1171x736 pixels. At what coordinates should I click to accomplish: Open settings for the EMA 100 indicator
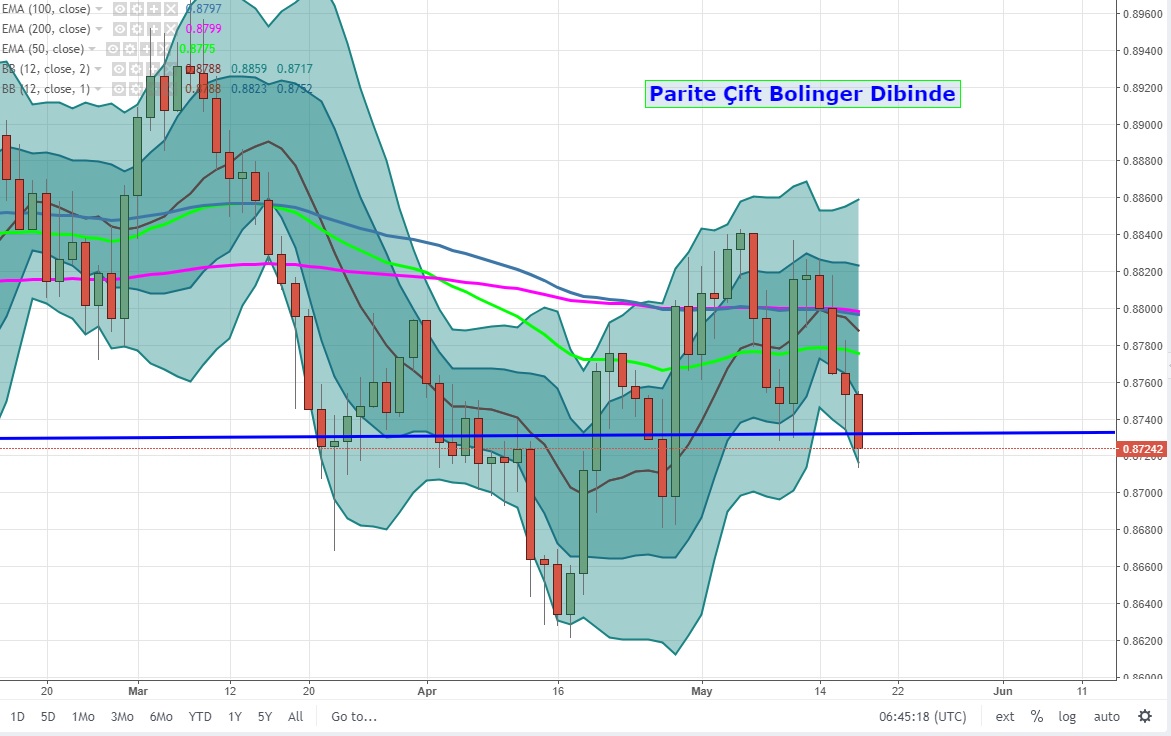tap(137, 9)
